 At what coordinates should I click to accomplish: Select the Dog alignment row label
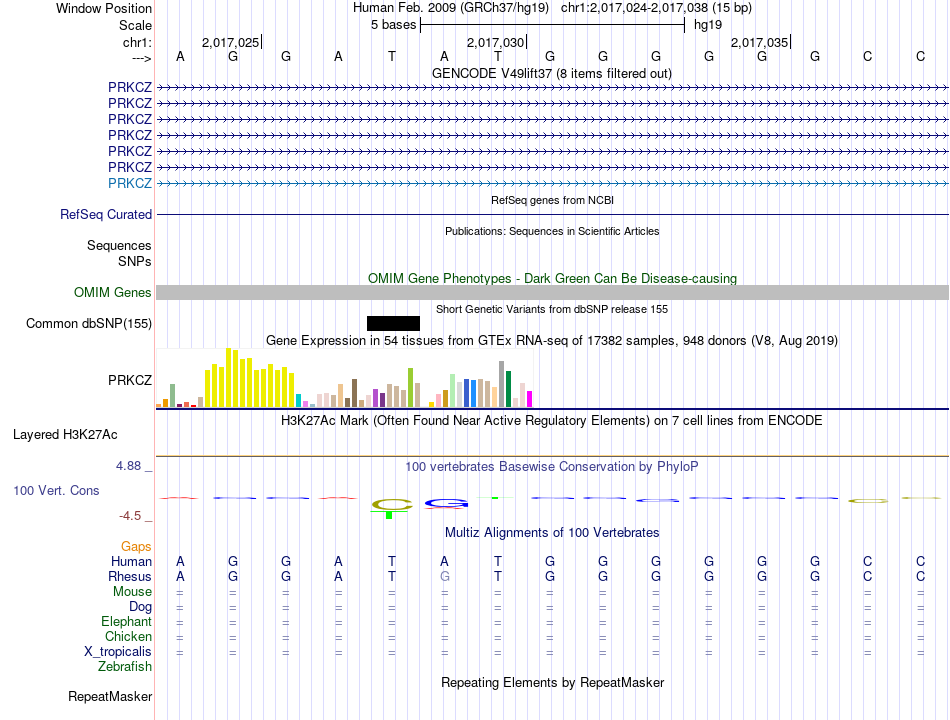tap(140, 607)
